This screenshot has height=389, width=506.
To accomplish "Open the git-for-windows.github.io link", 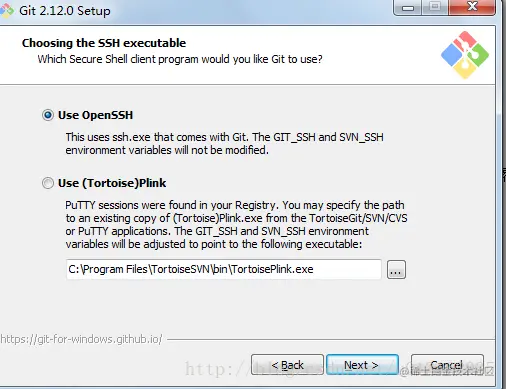I will pyautogui.click(x=81, y=339).
